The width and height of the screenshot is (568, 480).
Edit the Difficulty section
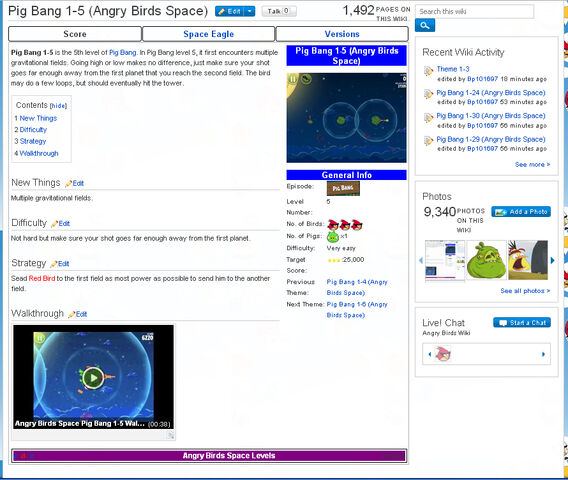coord(60,224)
